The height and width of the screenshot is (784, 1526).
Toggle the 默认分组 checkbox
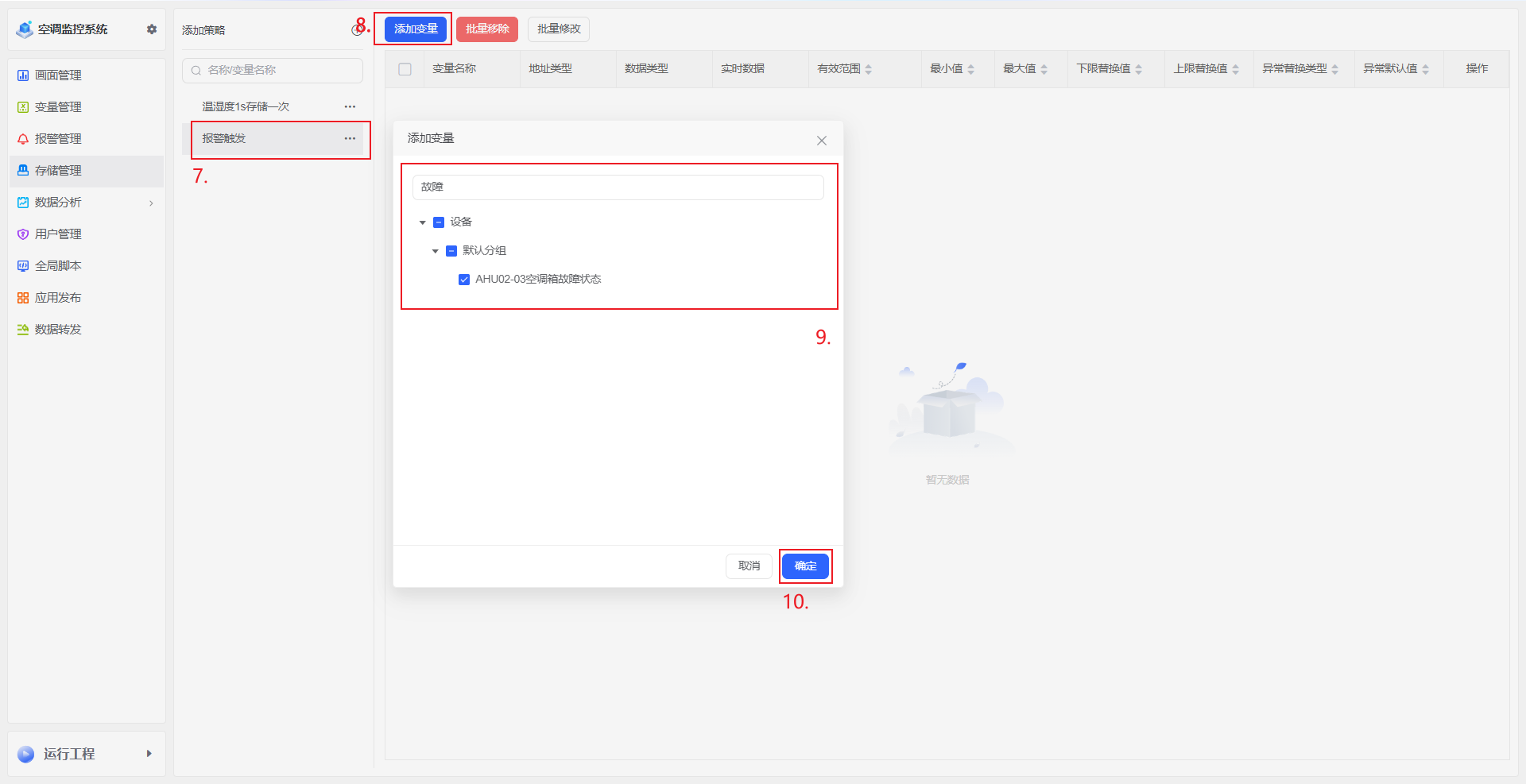pos(451,251)
